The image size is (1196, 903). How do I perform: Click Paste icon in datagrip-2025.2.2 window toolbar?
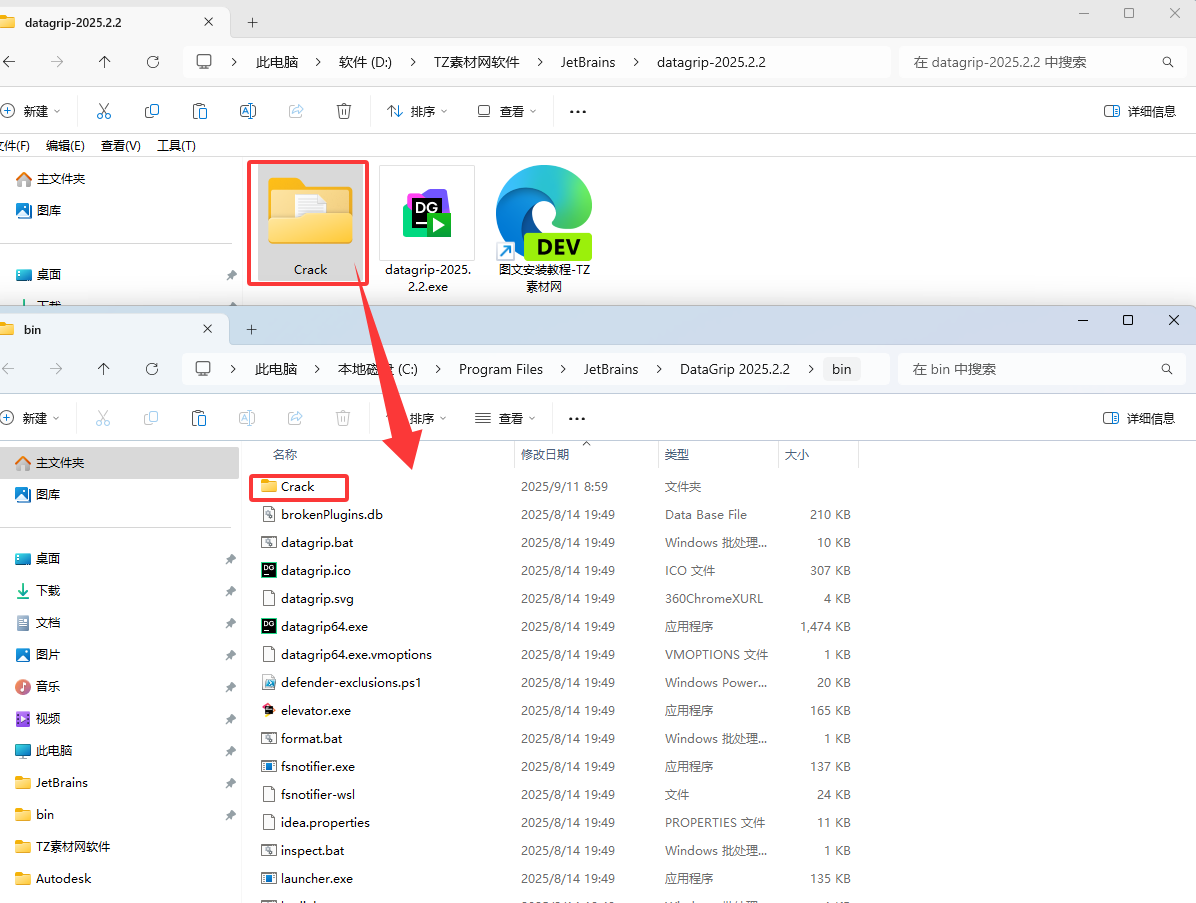[x=200, y=111]
